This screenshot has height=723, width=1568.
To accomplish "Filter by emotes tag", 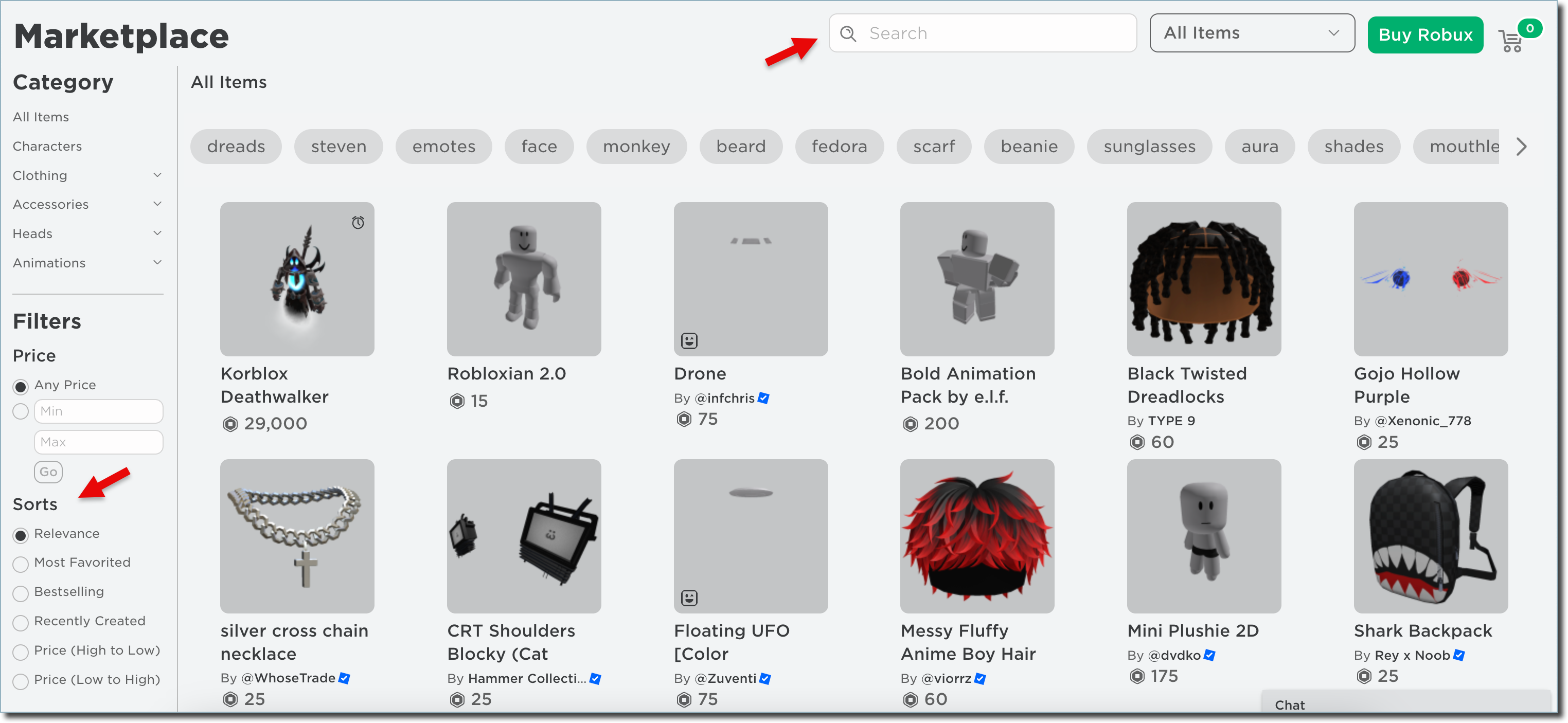I will (444, 146).
